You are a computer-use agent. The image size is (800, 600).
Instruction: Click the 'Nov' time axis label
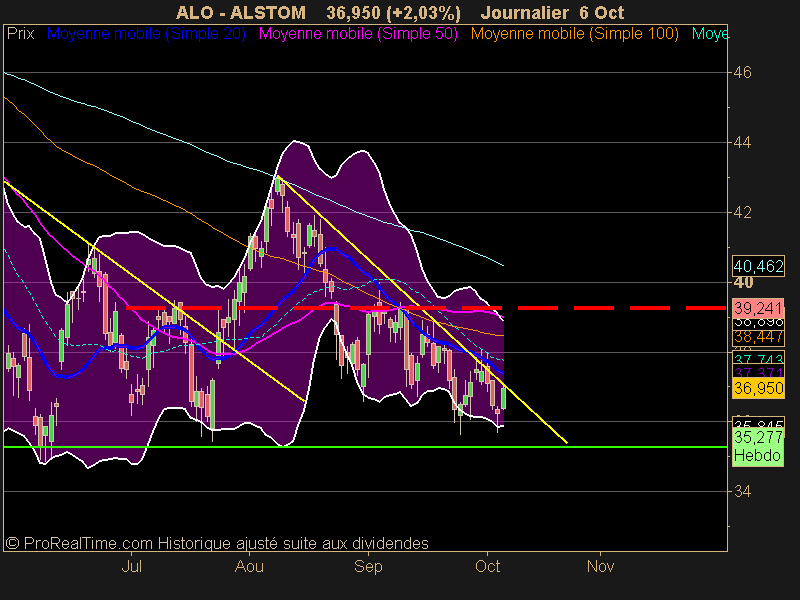click(601, 566)
